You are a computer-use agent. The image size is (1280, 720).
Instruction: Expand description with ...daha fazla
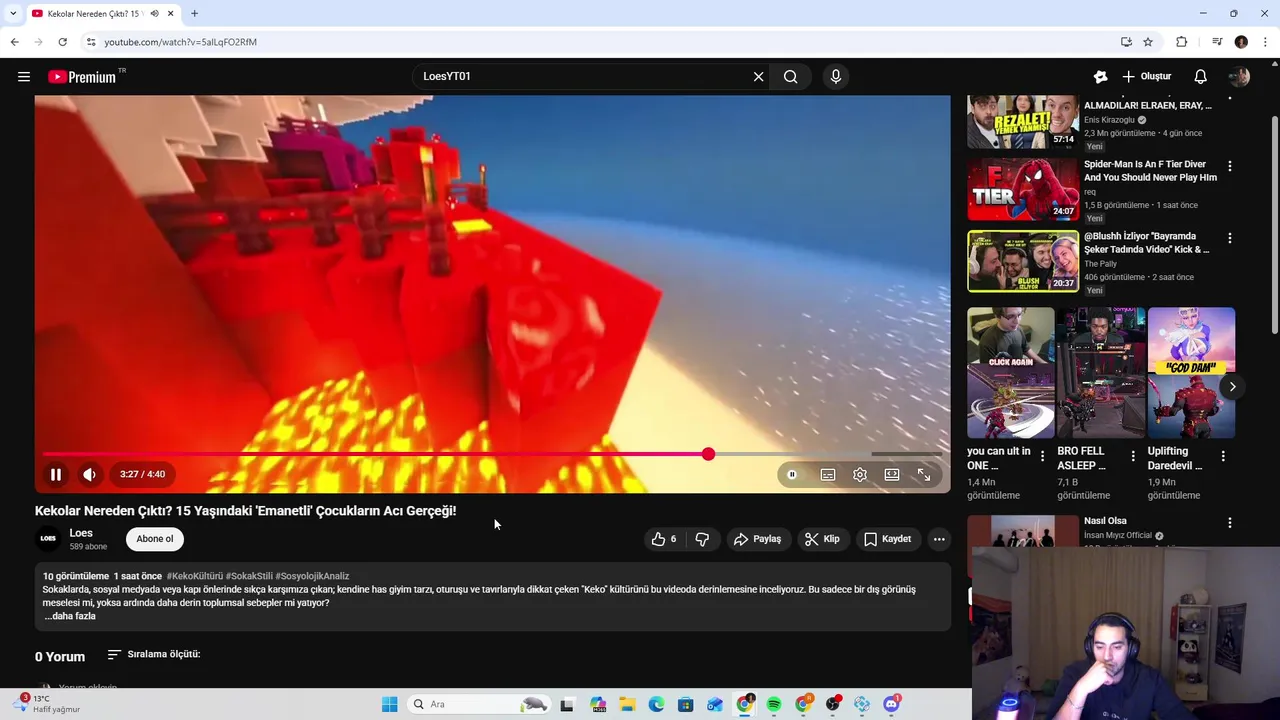[70, 616]
